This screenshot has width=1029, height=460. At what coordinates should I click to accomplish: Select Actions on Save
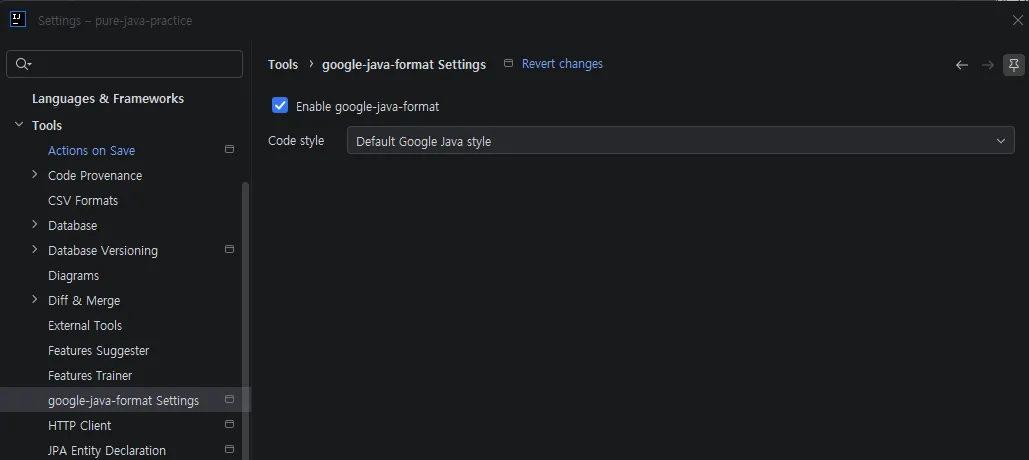point(91,150)
